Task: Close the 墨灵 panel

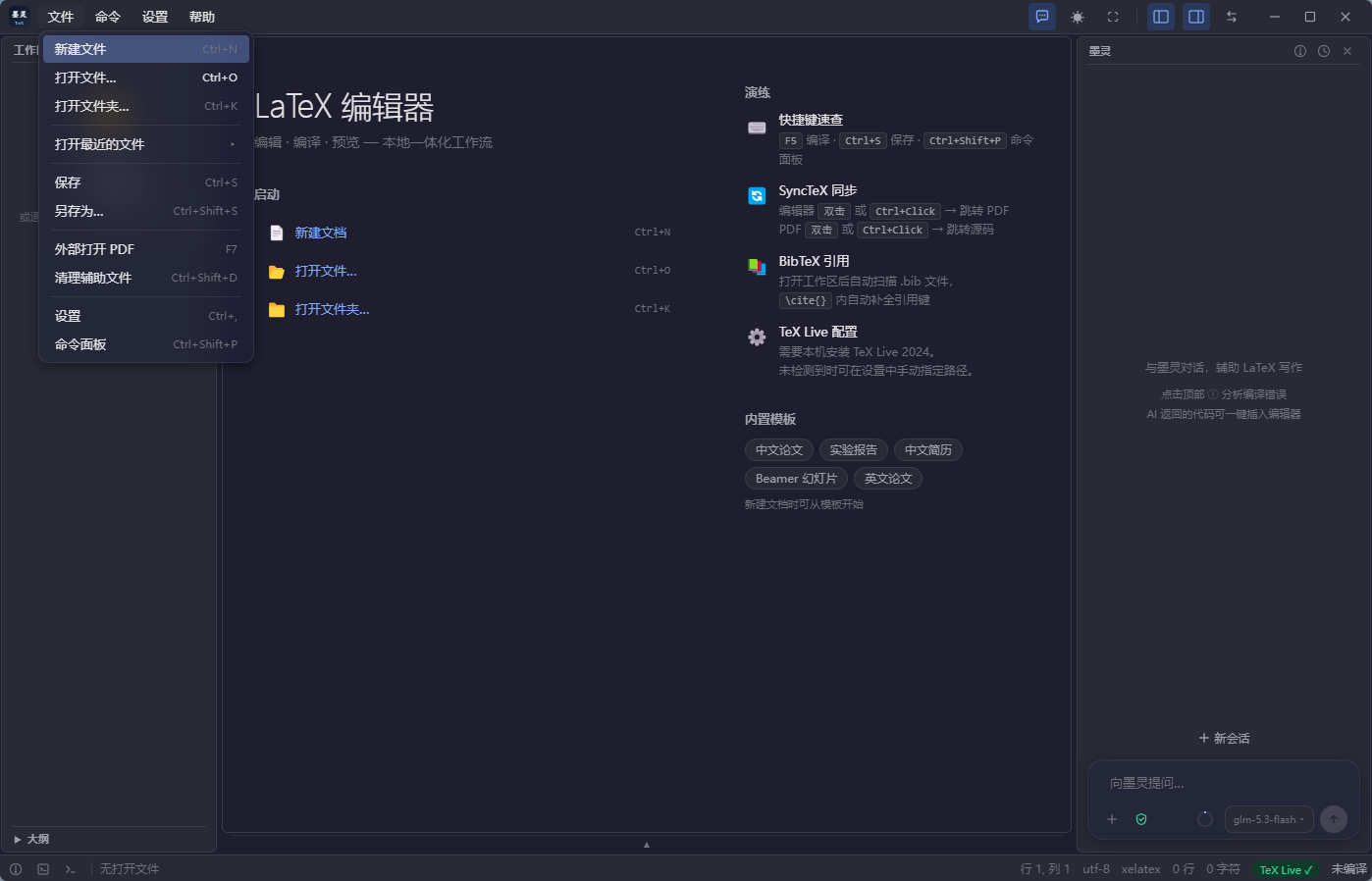Action: [x=1347, y=51]
